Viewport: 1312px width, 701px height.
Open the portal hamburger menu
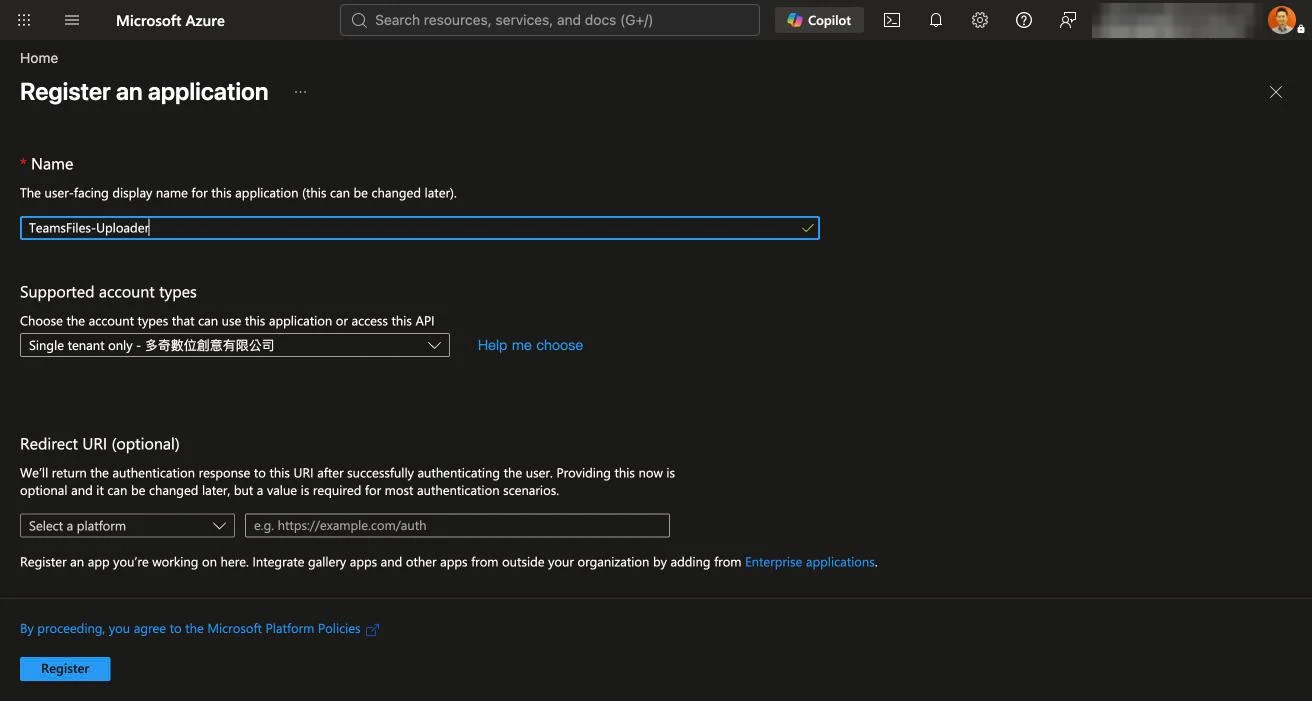[x=72, y=20]
